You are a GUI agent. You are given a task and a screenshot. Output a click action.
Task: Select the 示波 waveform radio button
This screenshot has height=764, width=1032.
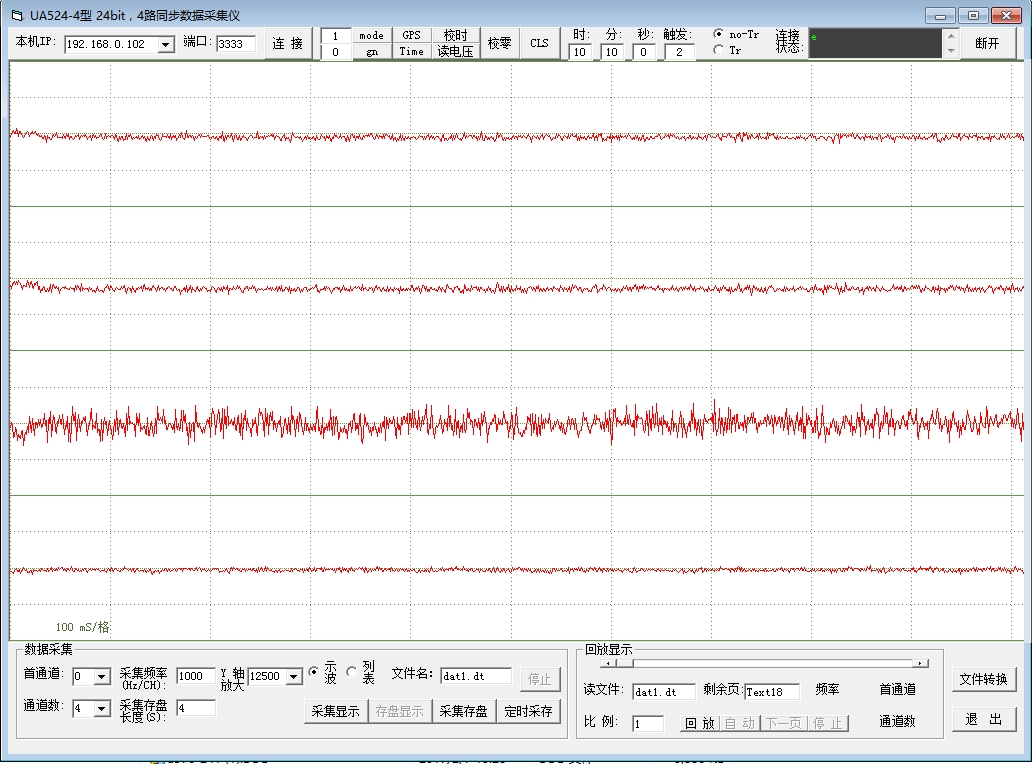click(313, 672)
